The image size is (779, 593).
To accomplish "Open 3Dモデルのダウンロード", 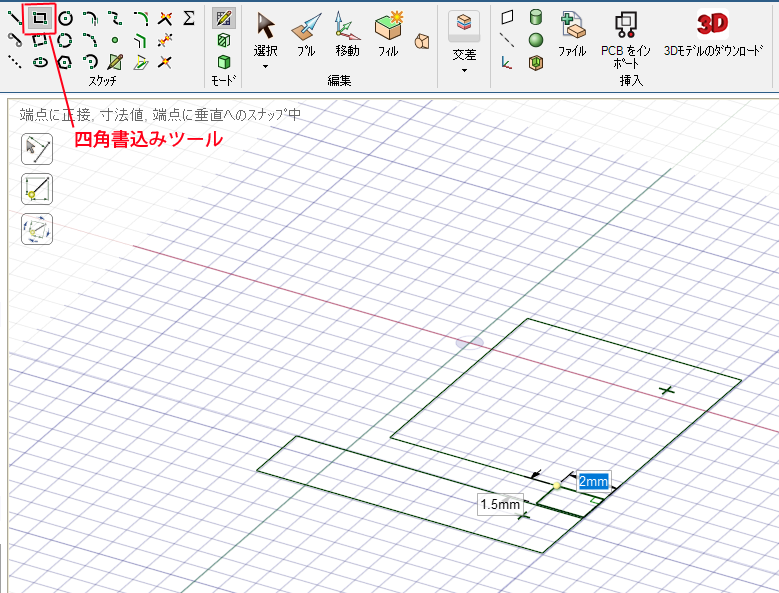I will 713,34.
